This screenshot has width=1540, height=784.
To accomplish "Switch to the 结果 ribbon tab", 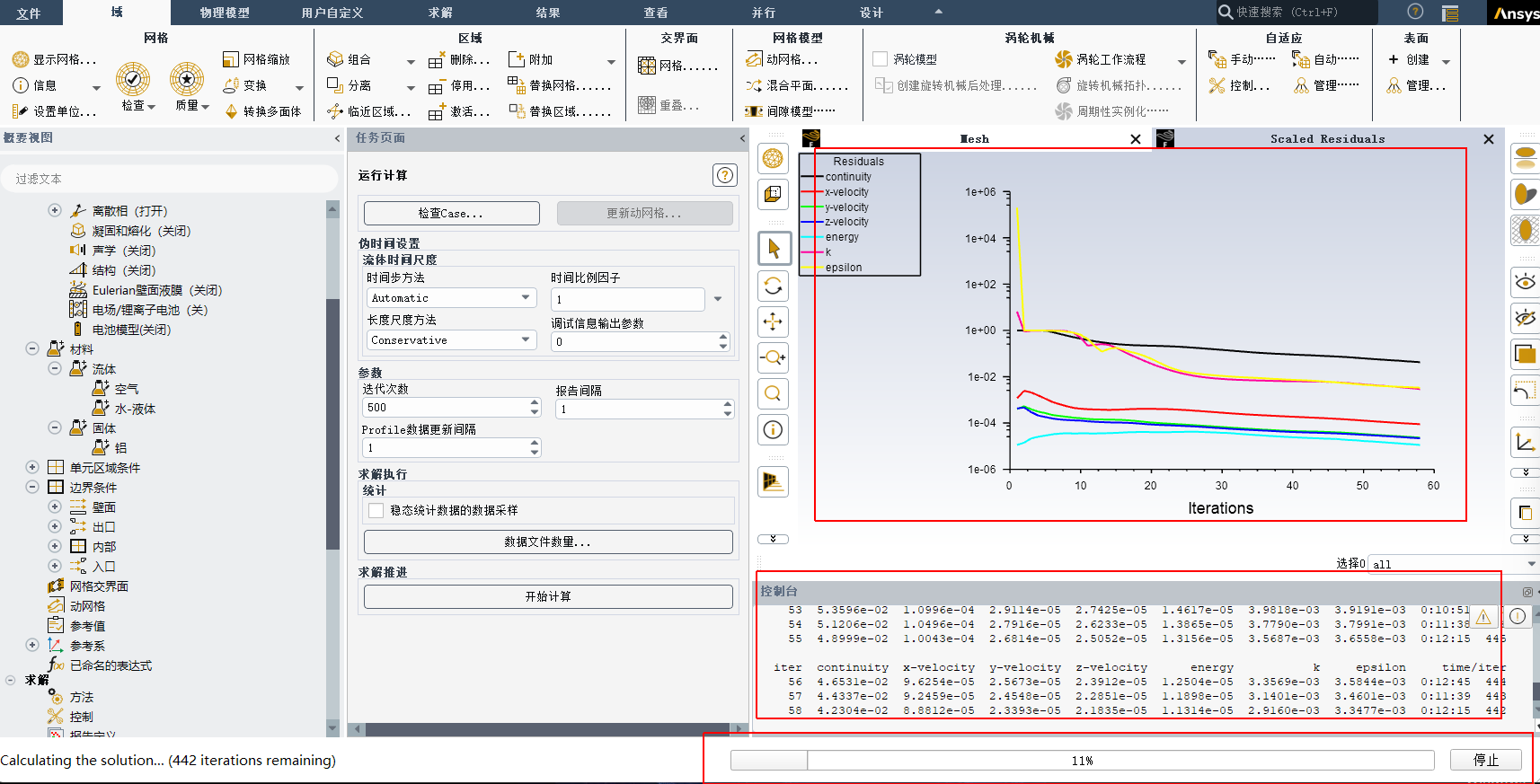I will [x=548, y=13].
